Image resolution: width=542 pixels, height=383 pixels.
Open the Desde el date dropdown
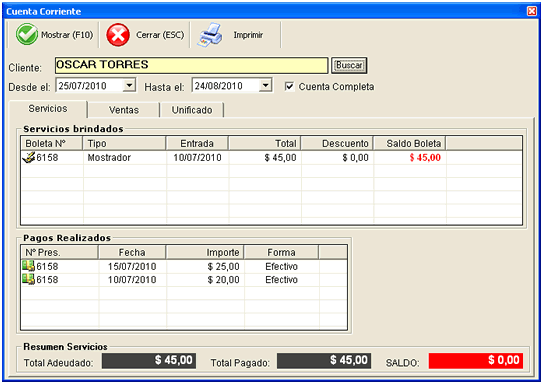(x=129, y=85)
